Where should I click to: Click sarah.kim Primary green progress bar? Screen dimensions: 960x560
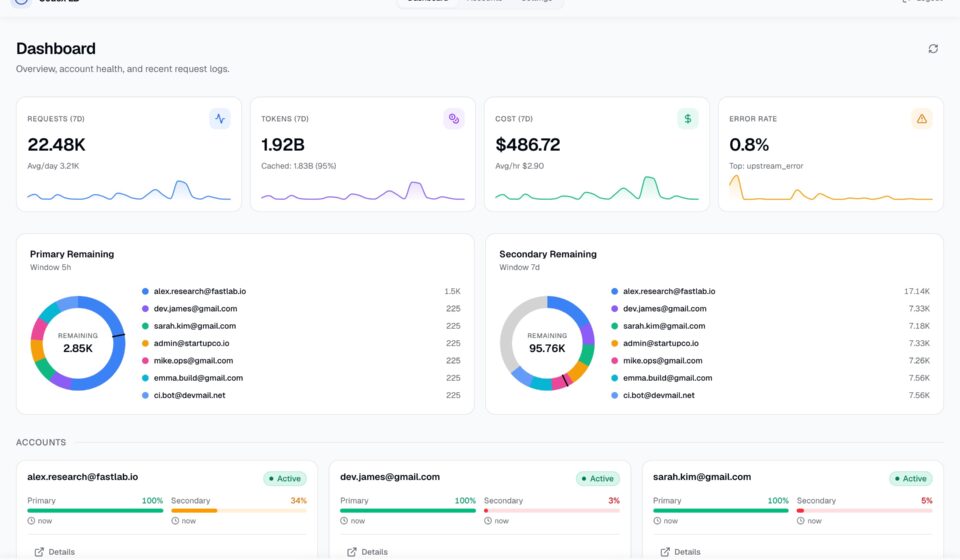(x=721, y=510)
